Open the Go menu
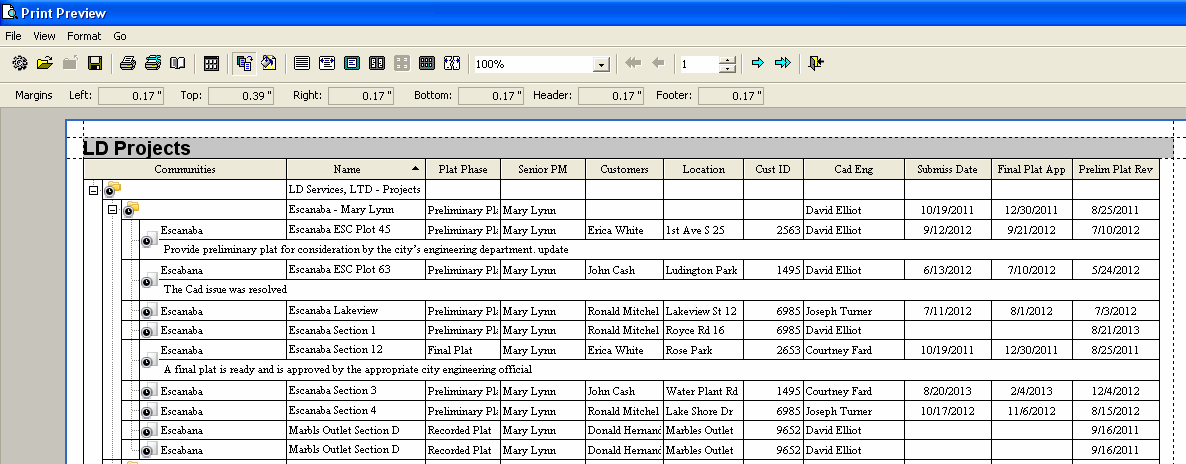This screenshot has height=464, width=1186. 120,36
